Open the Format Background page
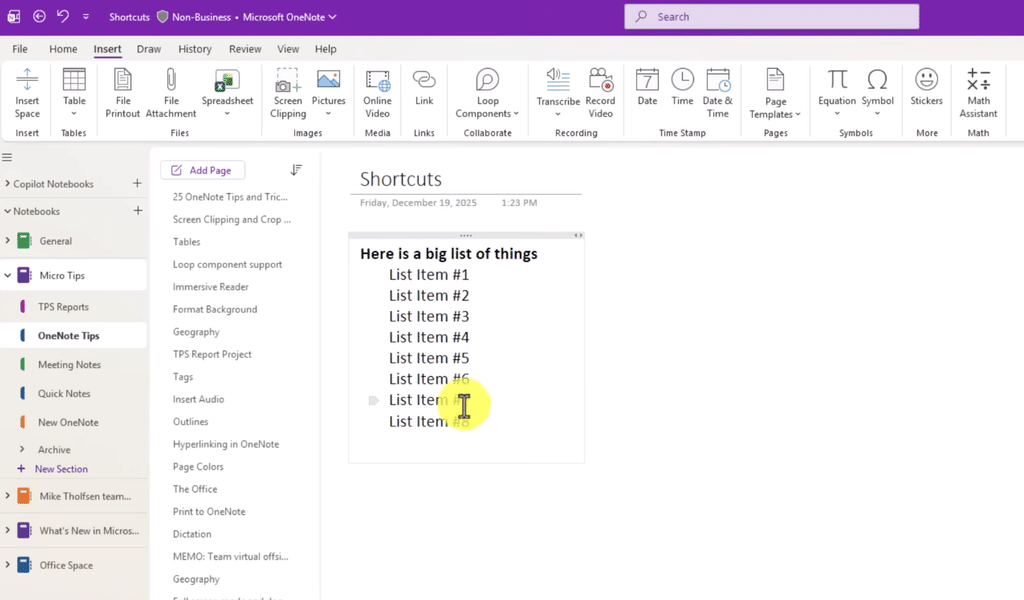Viewport: 1024px width, 600px height. coord(215,309)
